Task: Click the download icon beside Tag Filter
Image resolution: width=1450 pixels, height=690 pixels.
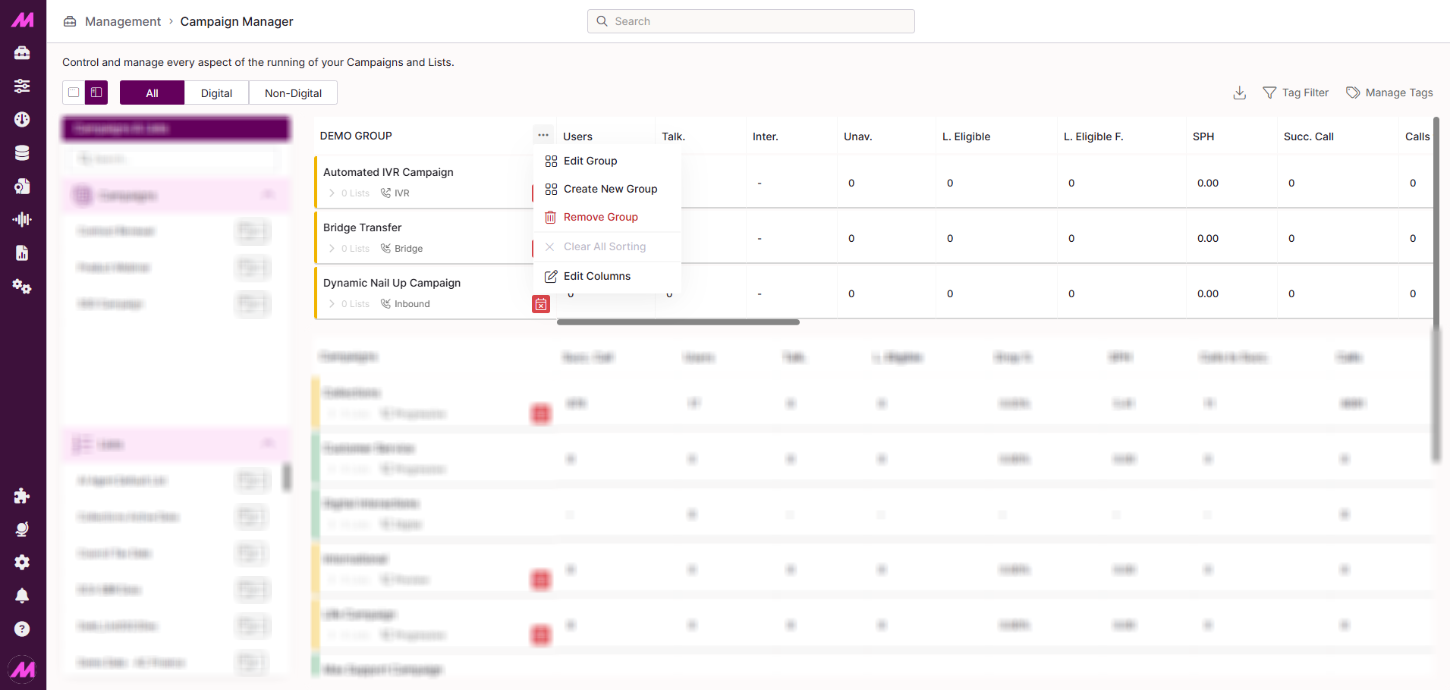Action: pyautogui.click(x=1239, y=93)
